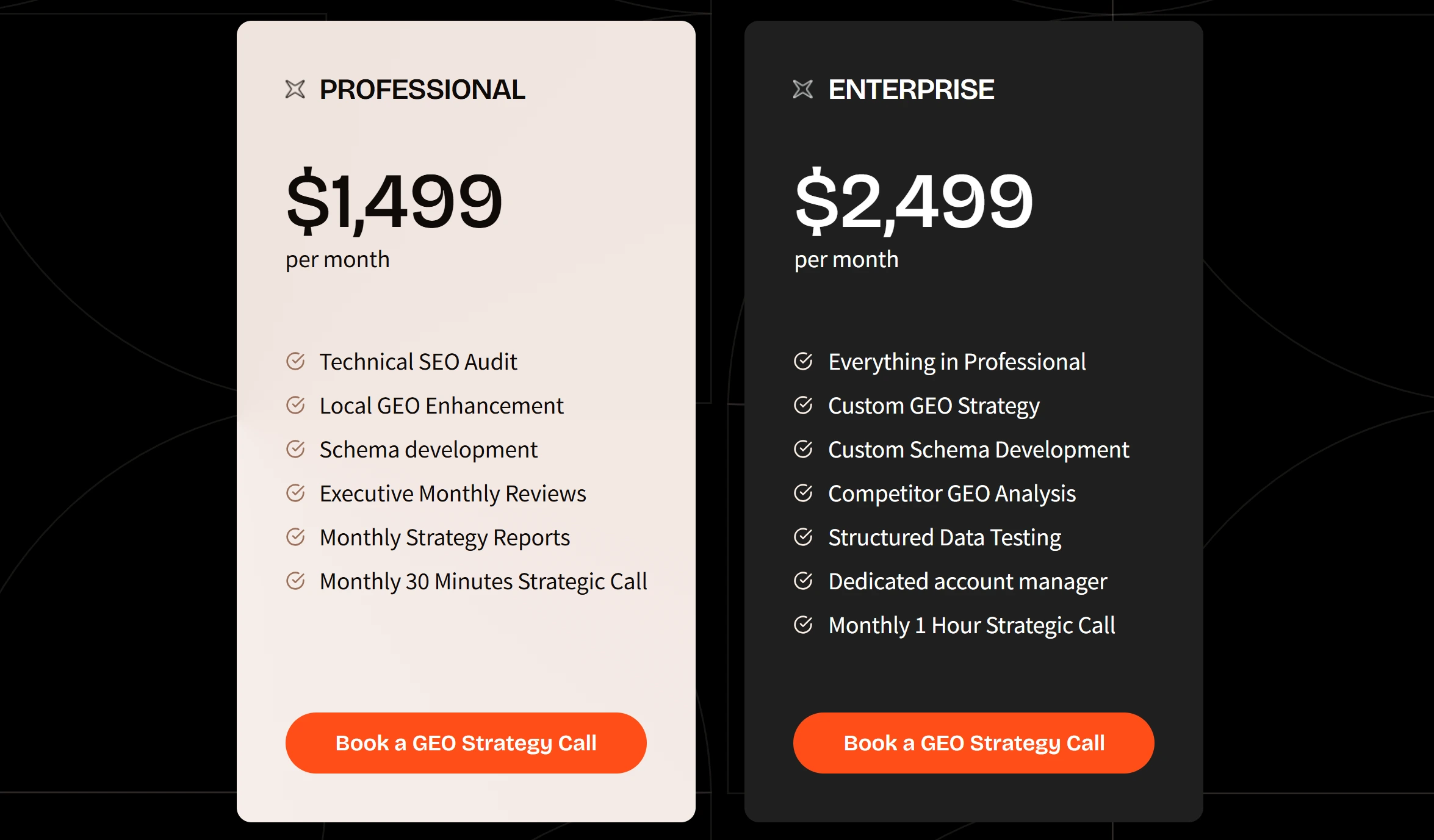Click the checkmark beside Dedicated account manager
The width and height of the screenshot is (1434, 840).
tap(804, 581)
